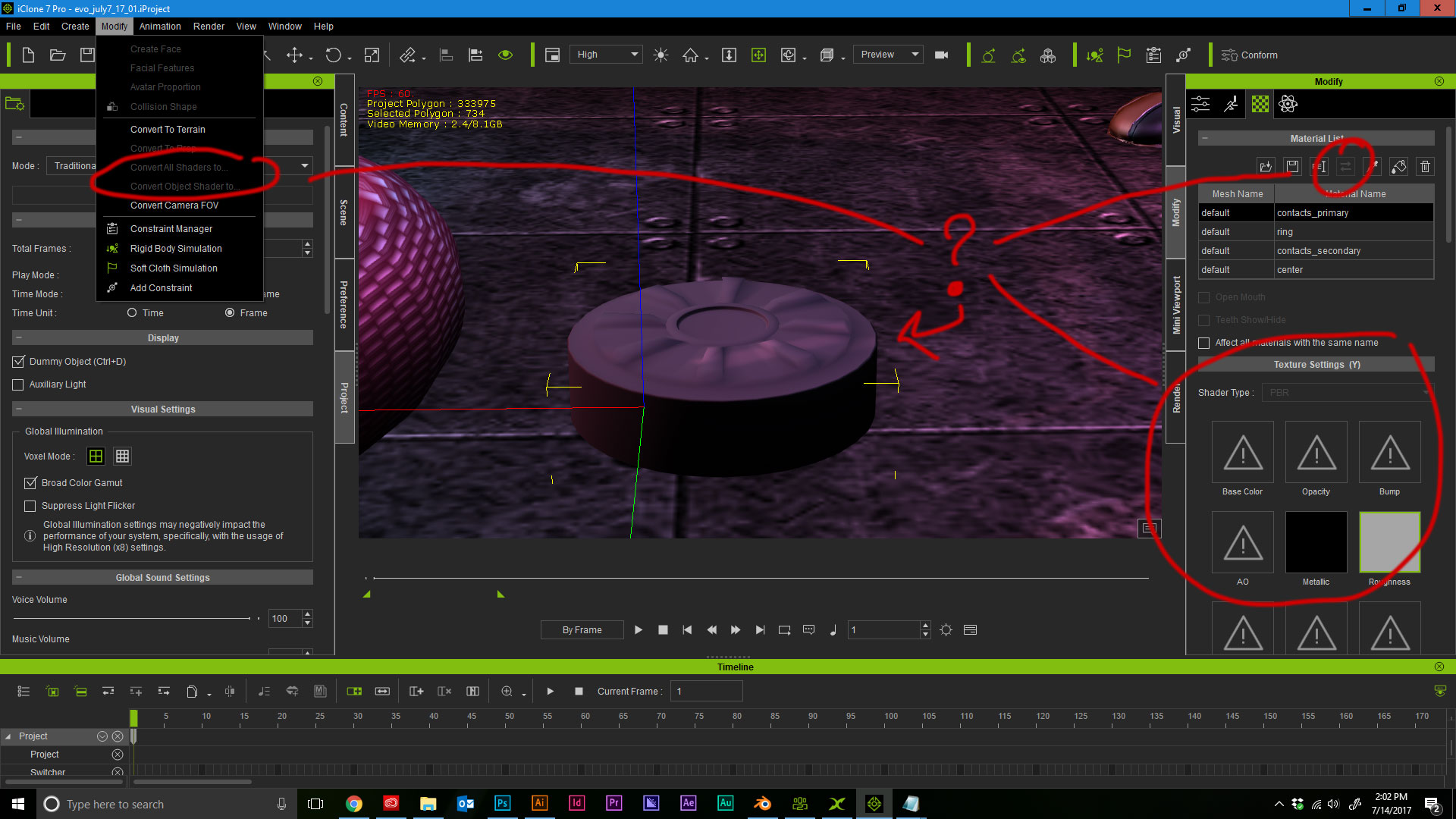The height and width of the screenshot is (819, 1456).
Task: Open the High quality dropdown
Action: (607, 55)
